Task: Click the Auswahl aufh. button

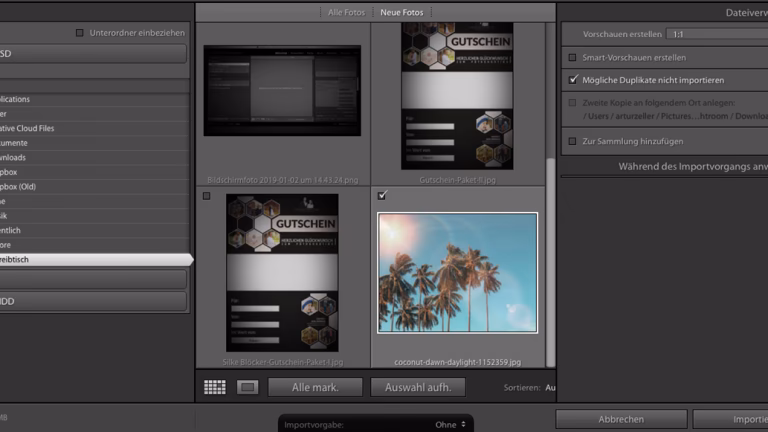Action: point(417,387)
